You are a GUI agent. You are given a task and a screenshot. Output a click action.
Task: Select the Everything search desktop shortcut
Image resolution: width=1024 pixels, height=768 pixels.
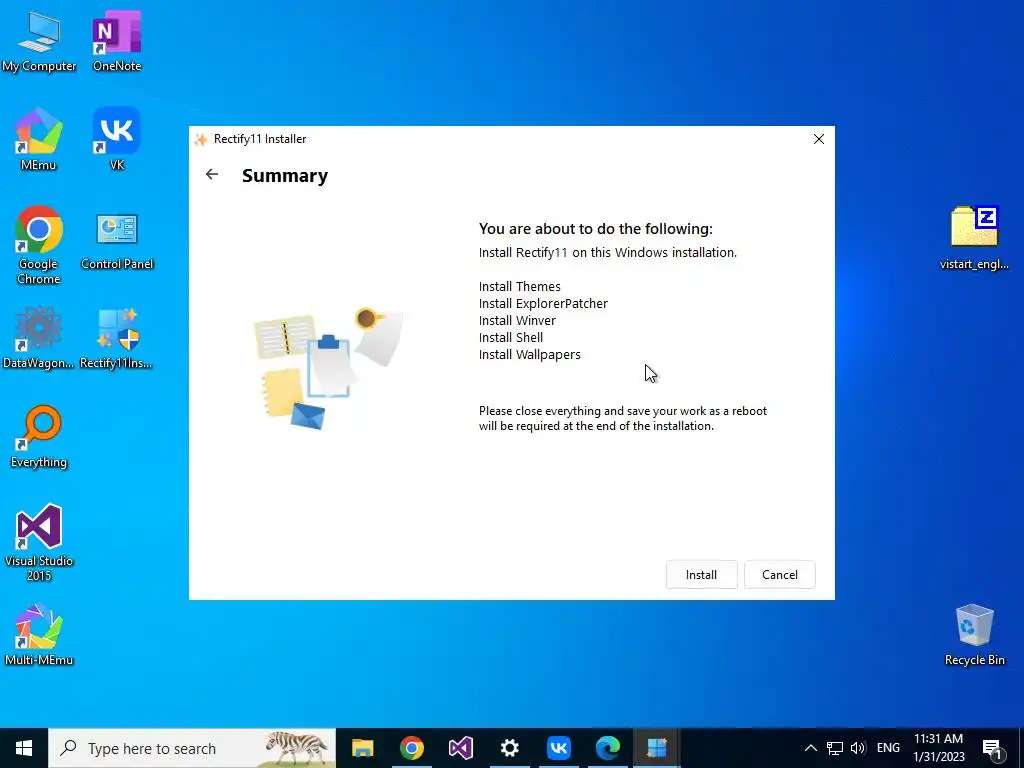[39, 437]
